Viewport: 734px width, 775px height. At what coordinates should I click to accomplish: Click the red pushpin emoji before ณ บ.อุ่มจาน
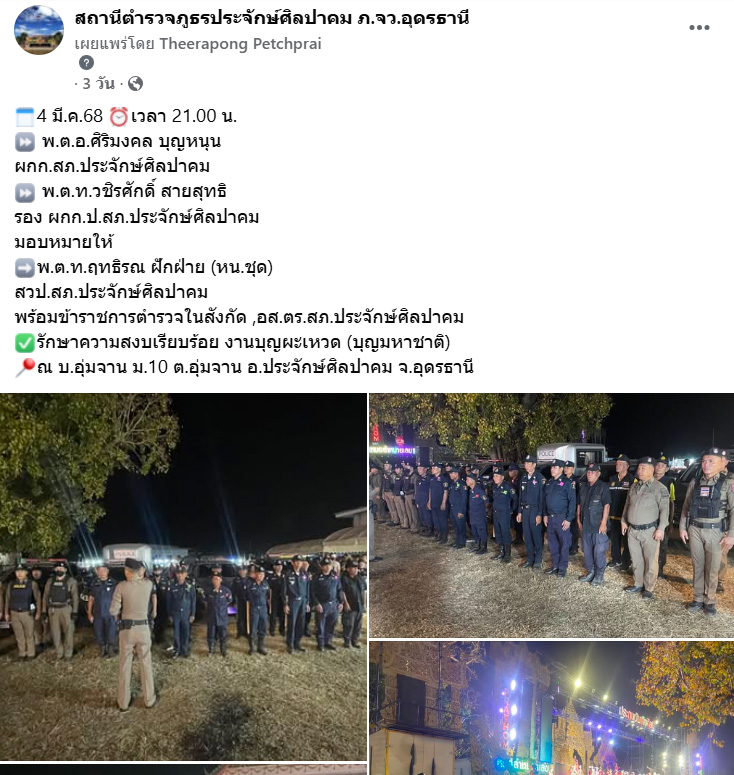click(25, 368)
